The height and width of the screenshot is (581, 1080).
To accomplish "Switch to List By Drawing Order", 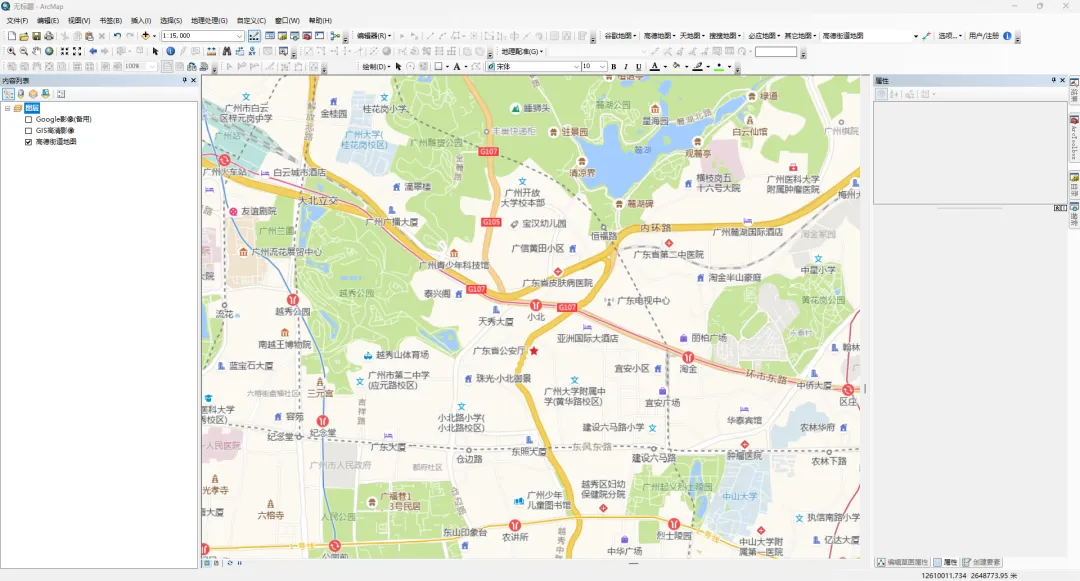I will [8, 94].
